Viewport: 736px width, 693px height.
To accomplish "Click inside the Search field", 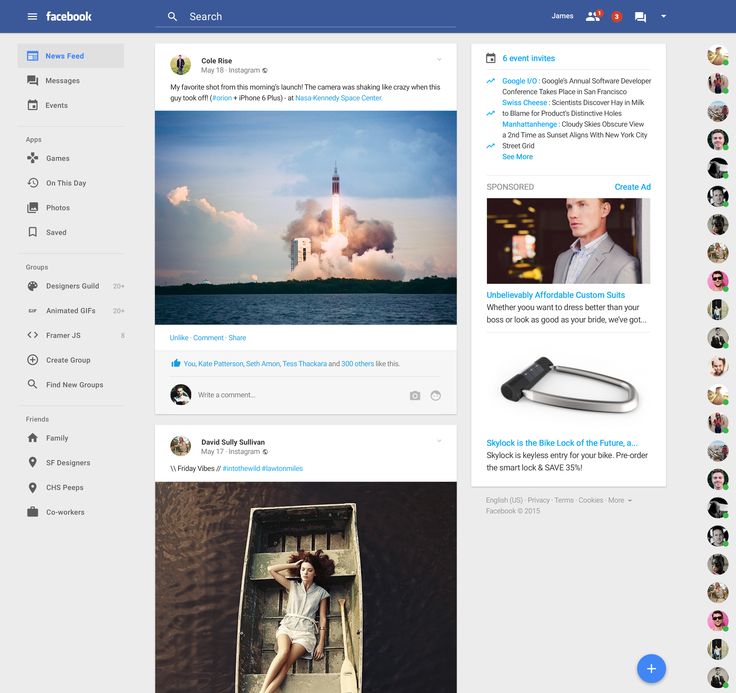I will [306, 16].
